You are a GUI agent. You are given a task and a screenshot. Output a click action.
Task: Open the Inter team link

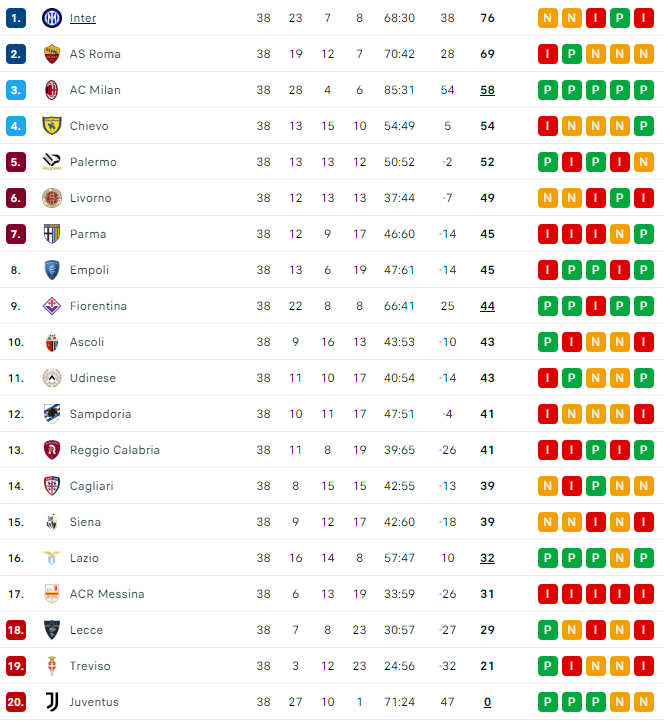pos(83,18)
